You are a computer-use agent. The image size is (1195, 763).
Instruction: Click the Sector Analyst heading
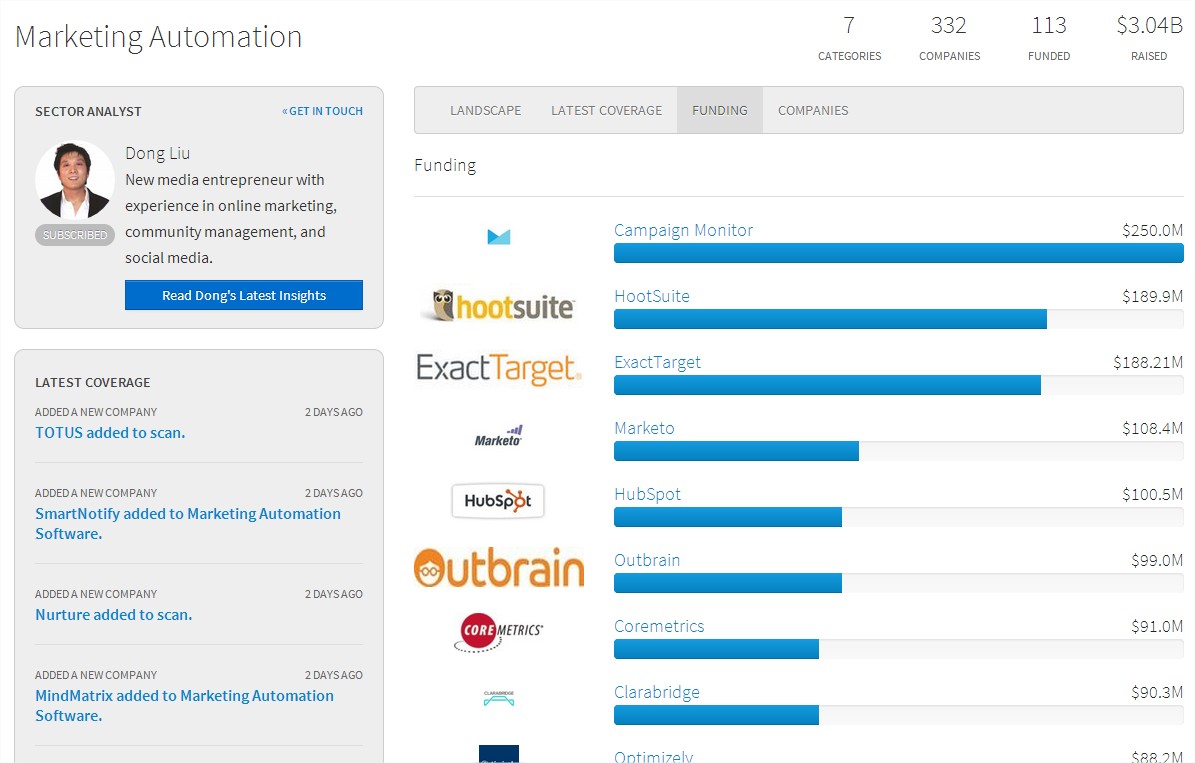coord(88,111)
